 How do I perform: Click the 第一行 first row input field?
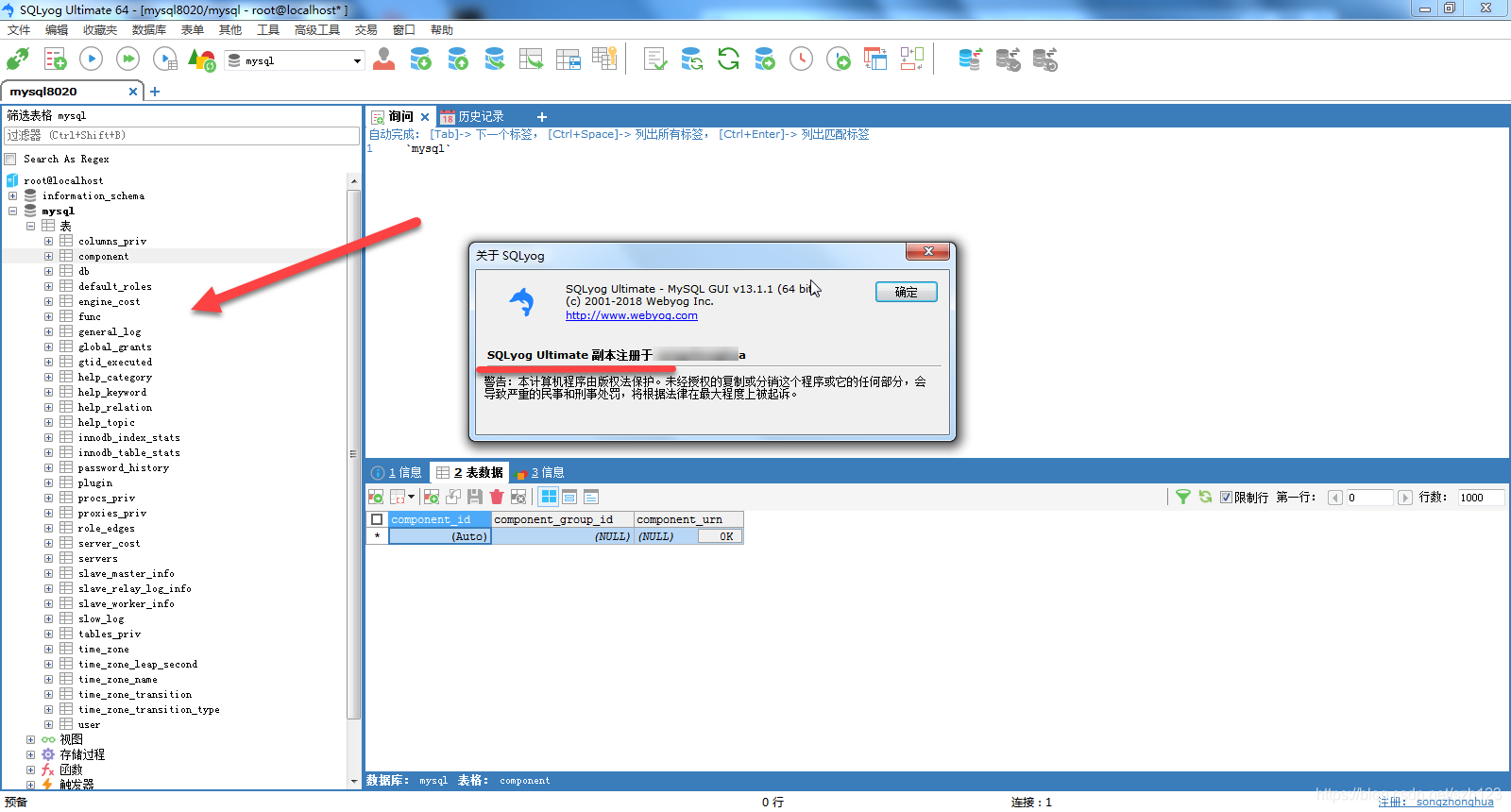point(1369,498)
